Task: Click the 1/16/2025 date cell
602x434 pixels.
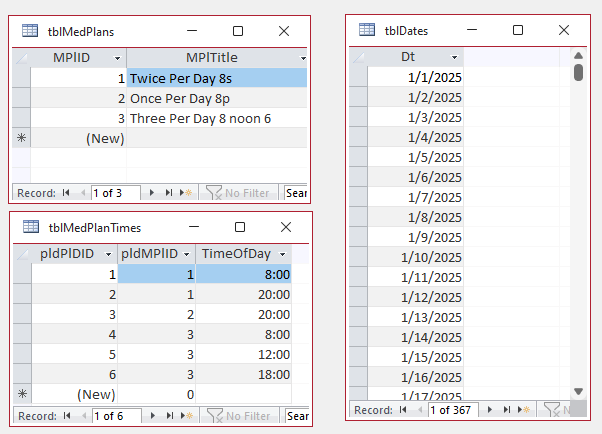Action: [415, 377]
